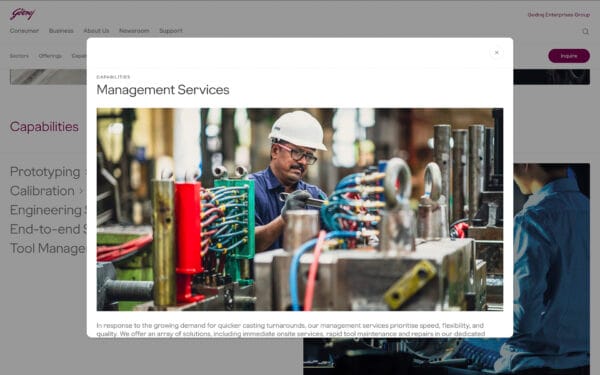Open the Tool Management capability item

tap(48, 248)
